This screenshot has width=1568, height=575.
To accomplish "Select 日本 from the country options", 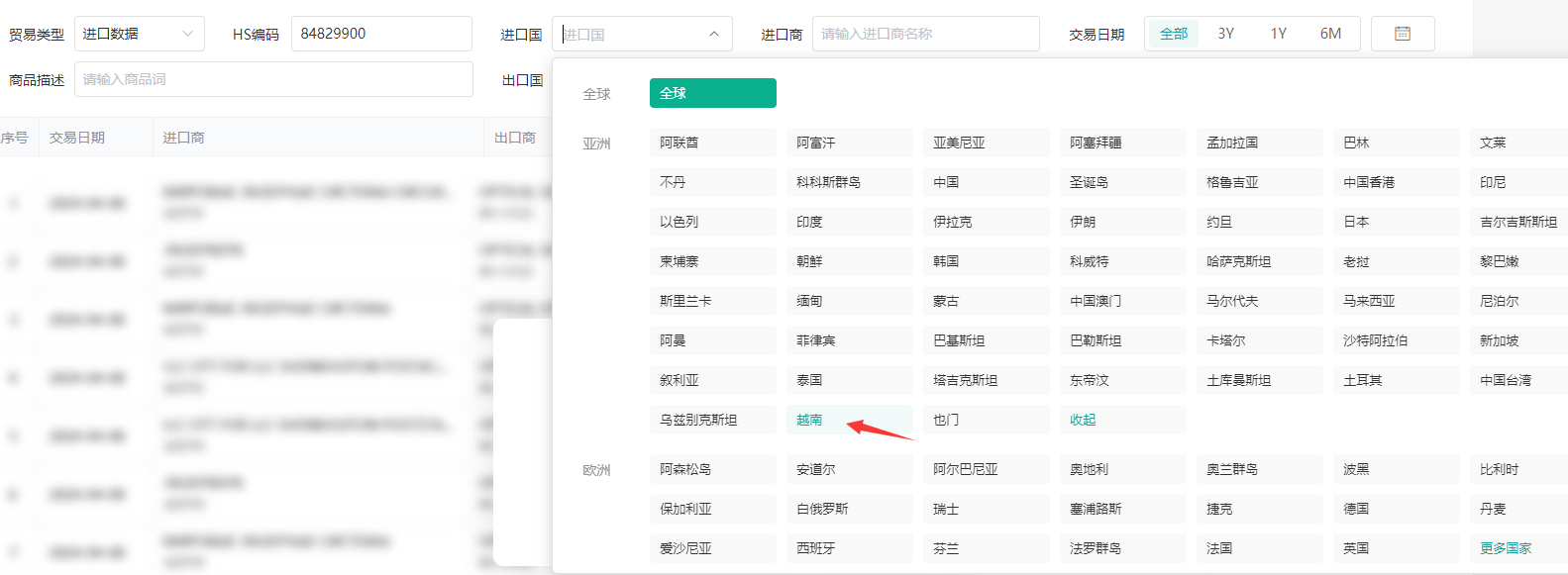I will [x=1356, y=222].
